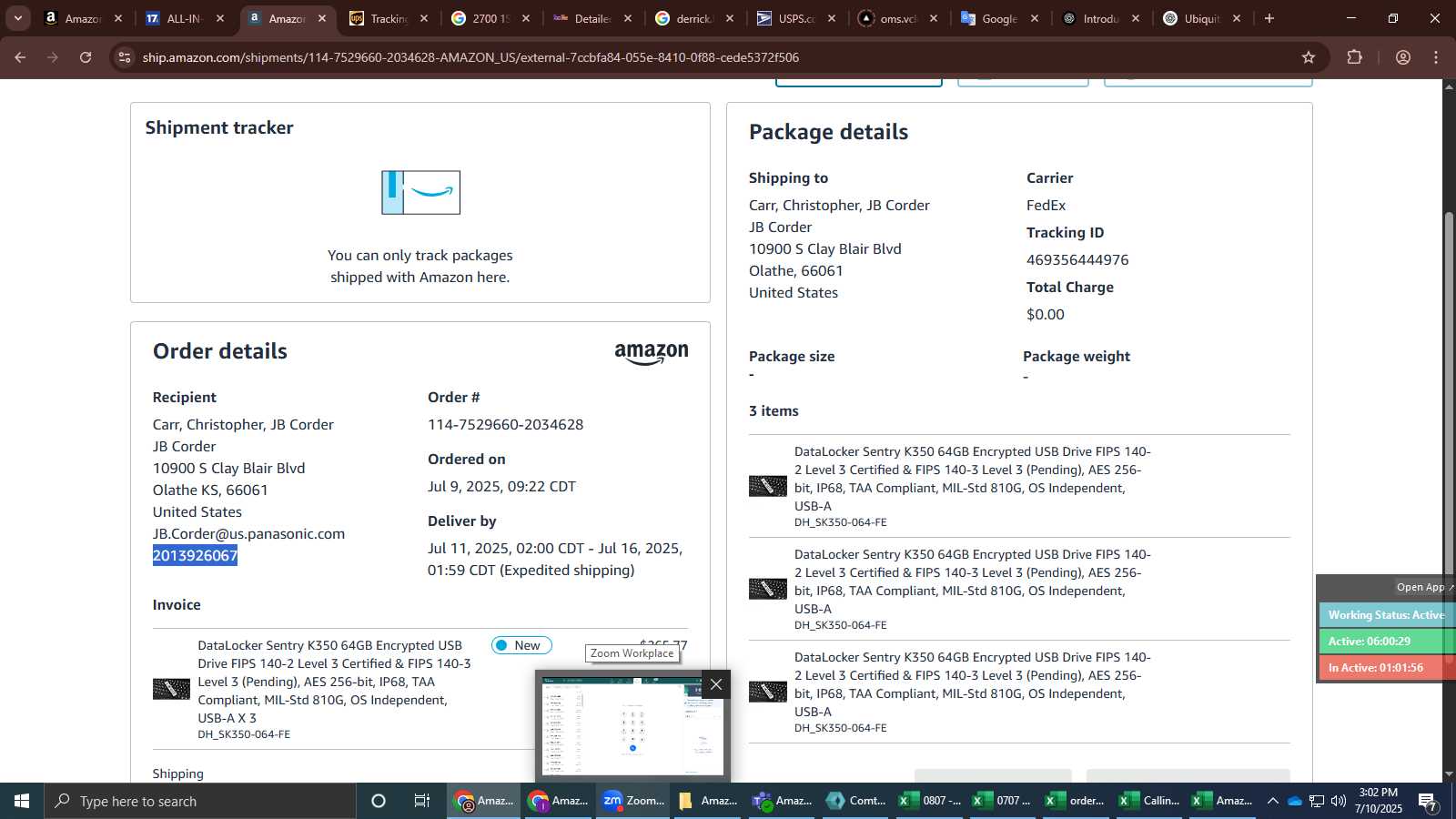Switch to the Ubiquiti tab
Image resolution: width=1456 pixels, height=819 pixels.
[1201, 18]
